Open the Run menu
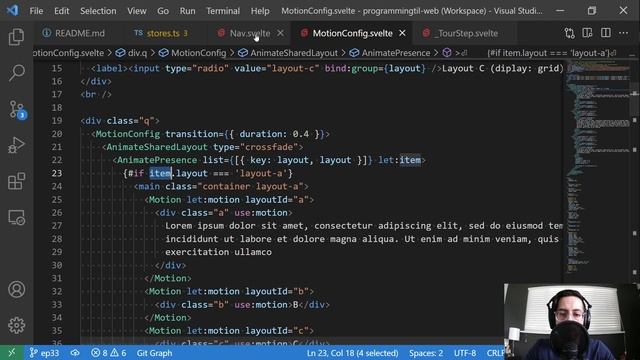Viewport: 640px width, 360px height. (187, 11)
